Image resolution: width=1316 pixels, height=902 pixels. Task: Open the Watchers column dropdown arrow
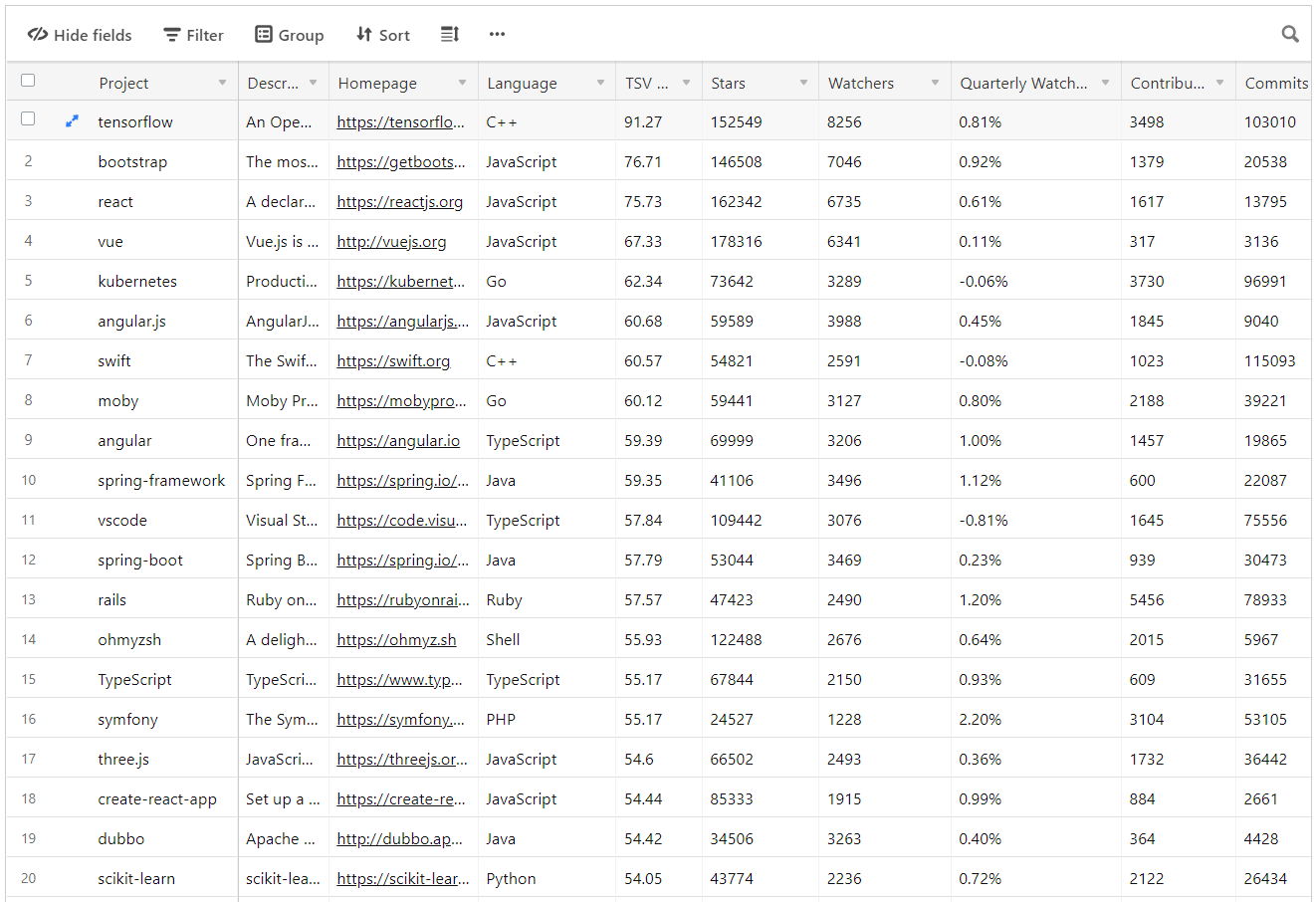coord(935,83)
